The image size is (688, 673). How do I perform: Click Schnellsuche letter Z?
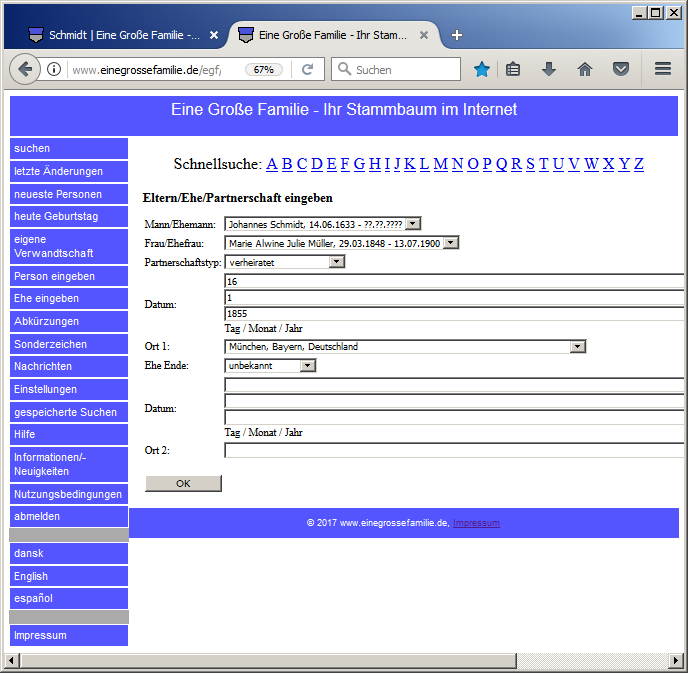pos(638,164)
